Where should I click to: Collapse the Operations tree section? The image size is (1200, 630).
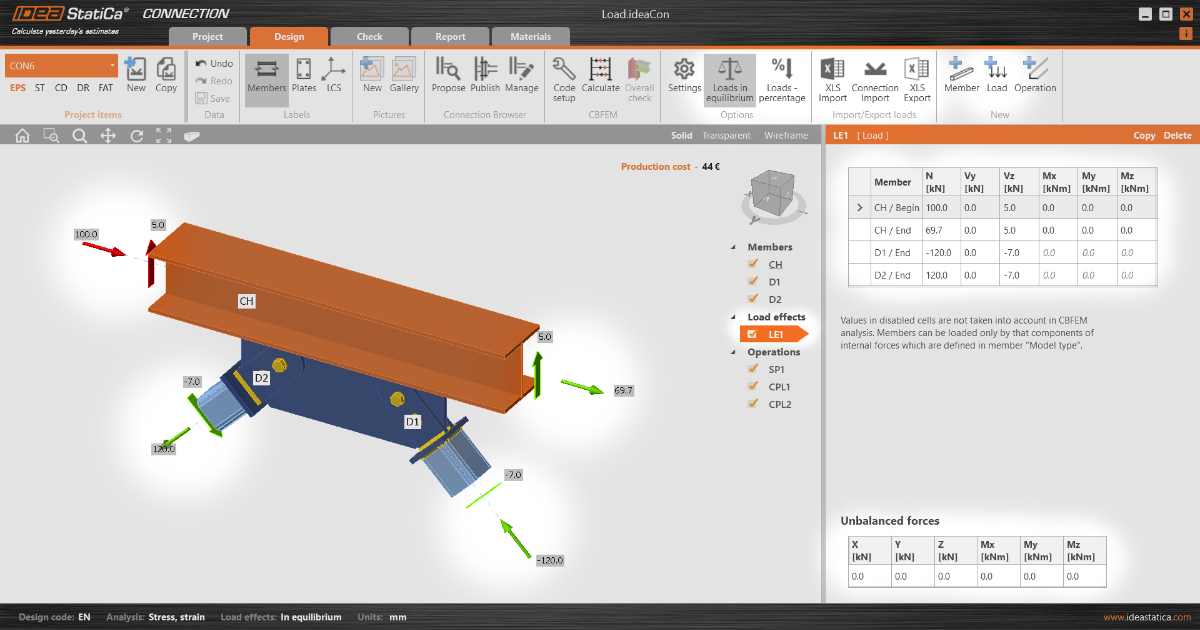pos(734,351)
